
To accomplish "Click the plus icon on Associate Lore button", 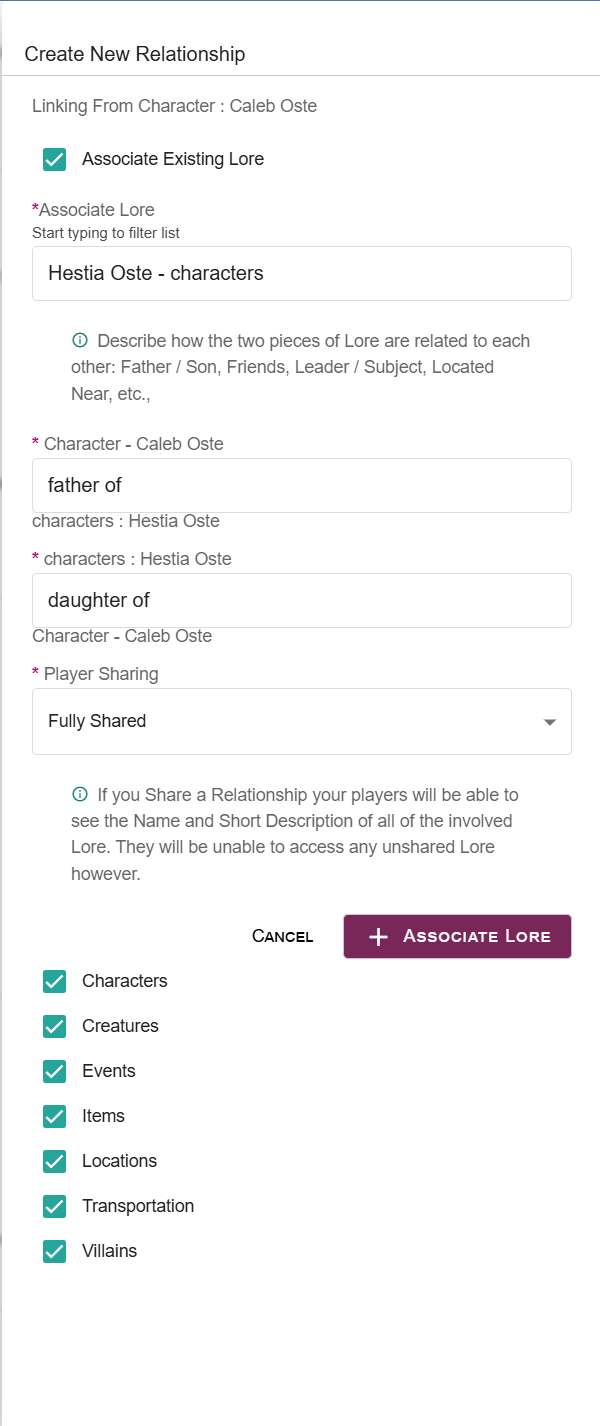I will coord(378,937).
